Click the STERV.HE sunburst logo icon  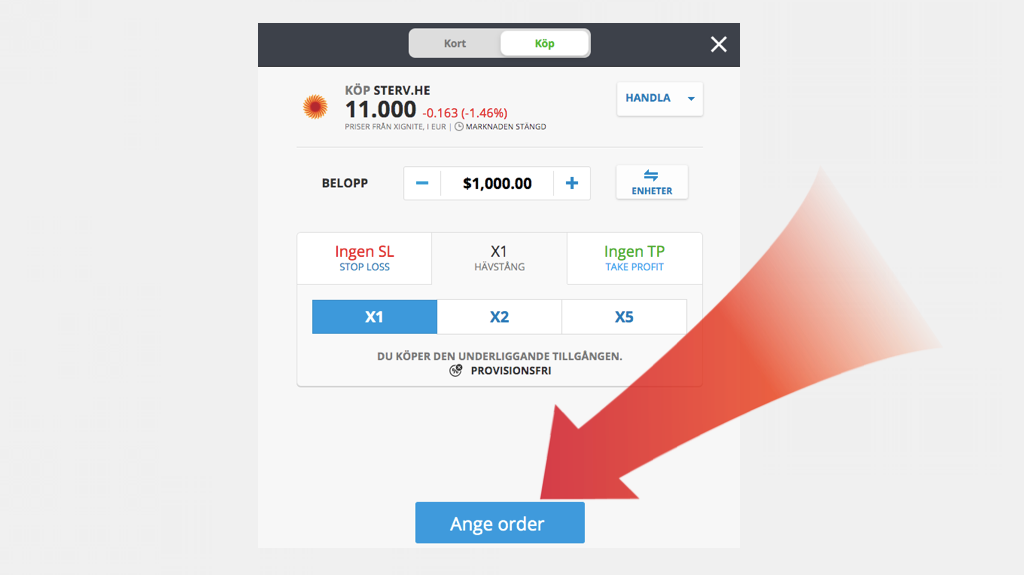(315, 107)
